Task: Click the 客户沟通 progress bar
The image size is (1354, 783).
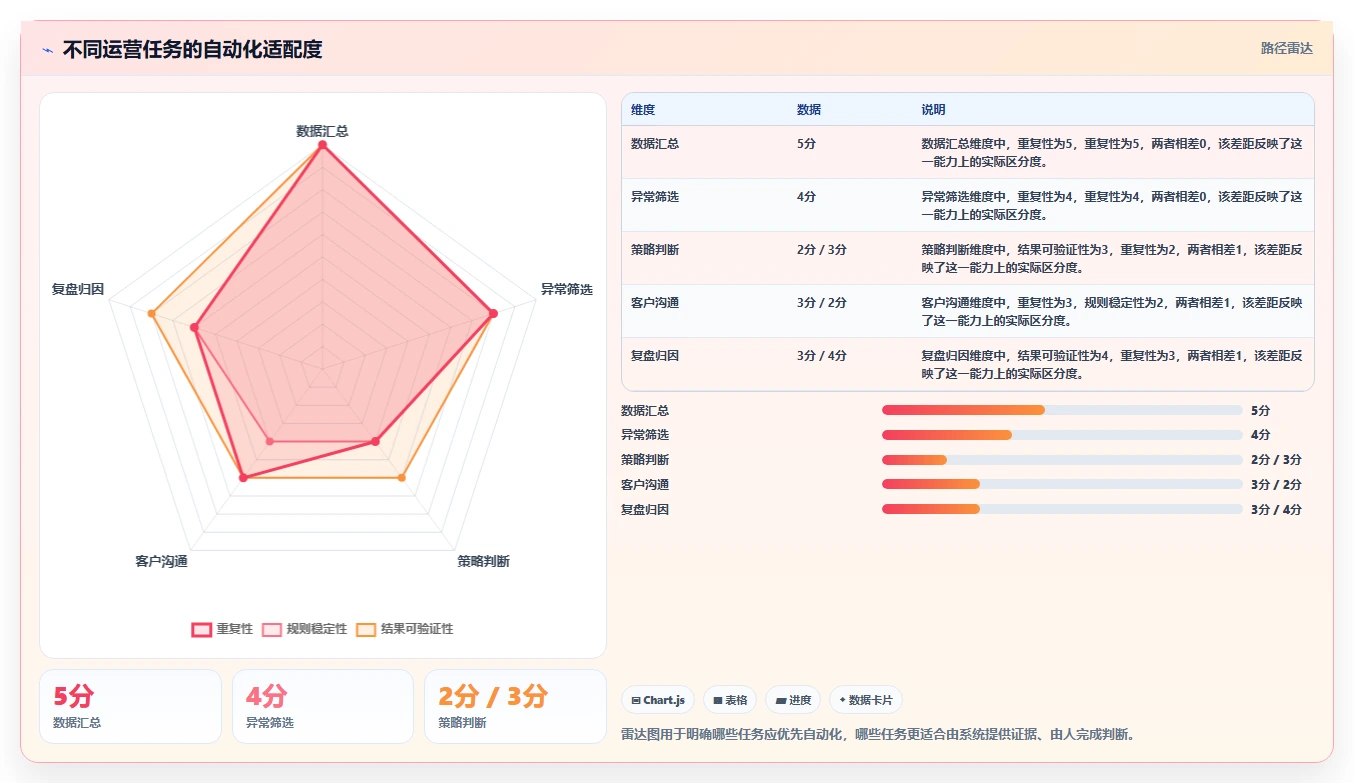Action: [x=1062, y=485]
